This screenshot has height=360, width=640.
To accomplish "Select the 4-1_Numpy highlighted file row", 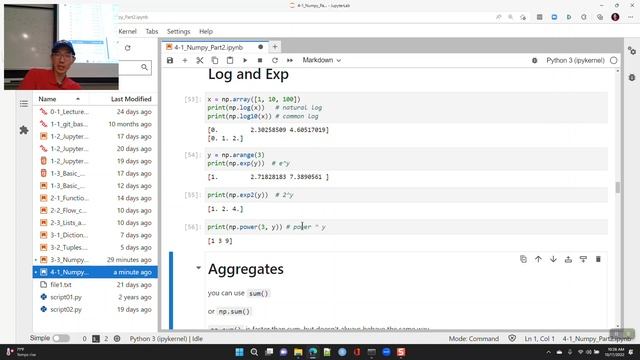I will click(95, 272).
